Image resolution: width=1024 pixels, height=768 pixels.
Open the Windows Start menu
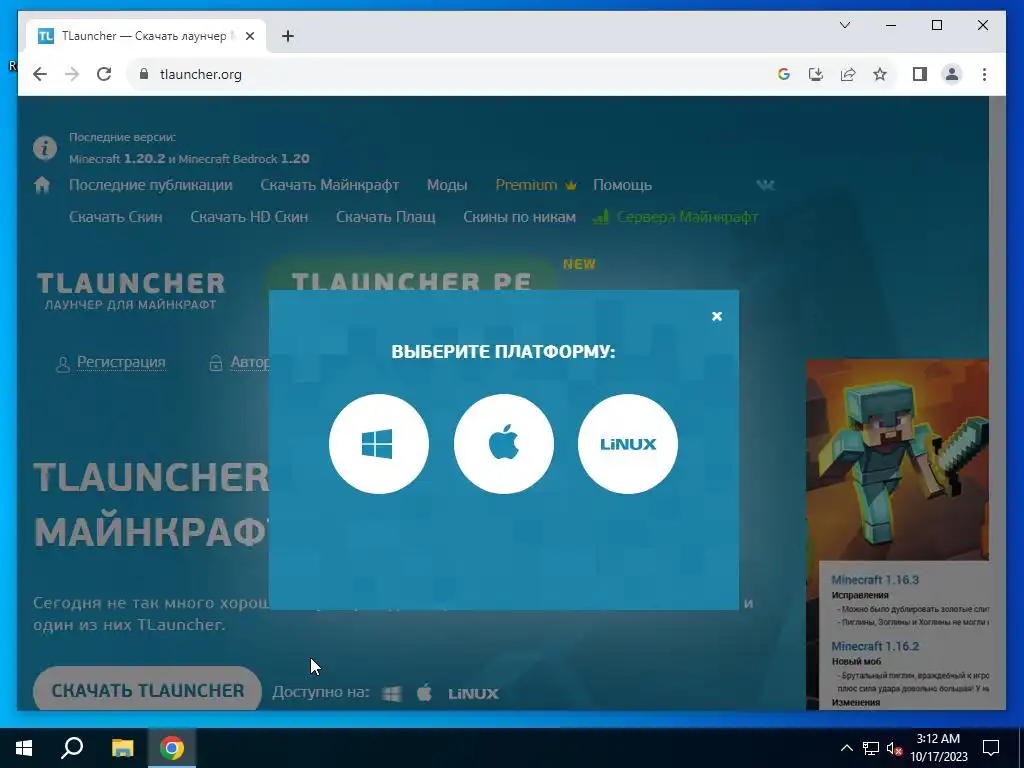tap(24, 748)
